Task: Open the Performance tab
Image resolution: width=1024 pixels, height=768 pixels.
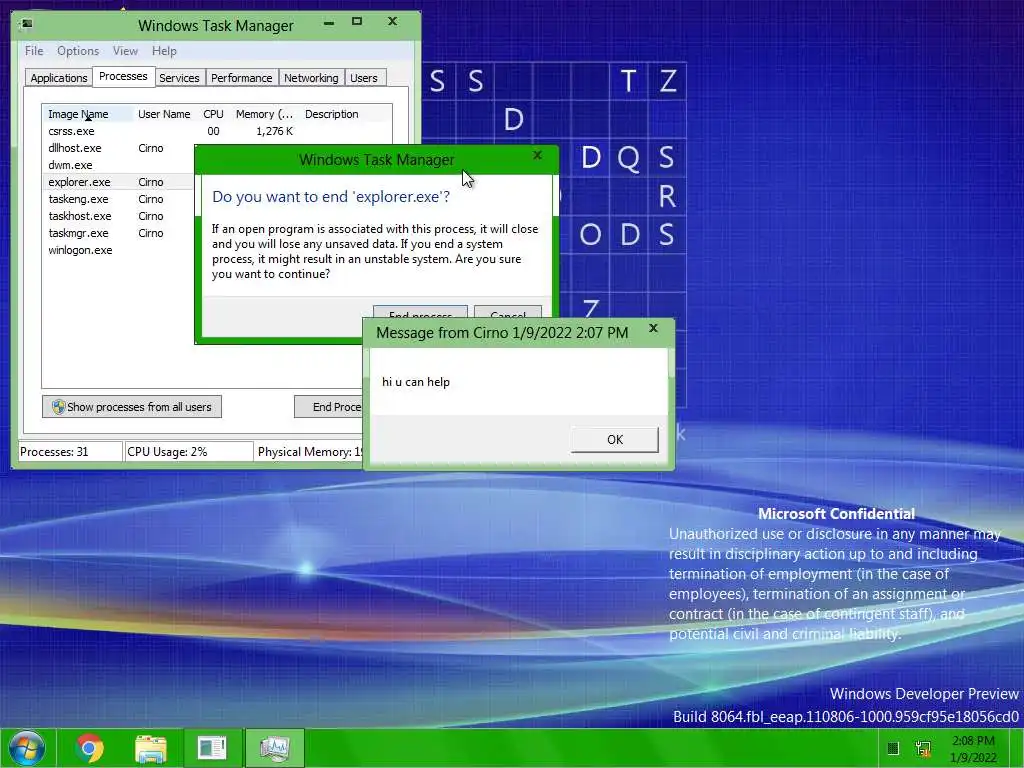Action: pyautogui.click(x=242, y=78)
